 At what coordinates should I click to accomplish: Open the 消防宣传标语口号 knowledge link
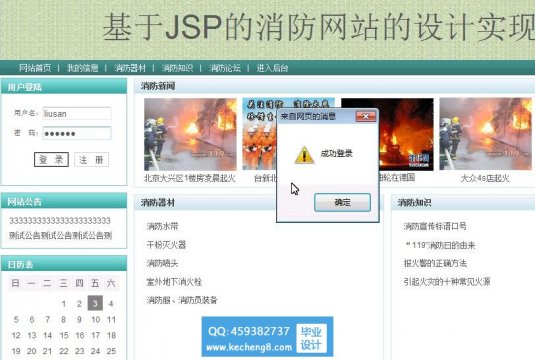(x=435, y=226)
